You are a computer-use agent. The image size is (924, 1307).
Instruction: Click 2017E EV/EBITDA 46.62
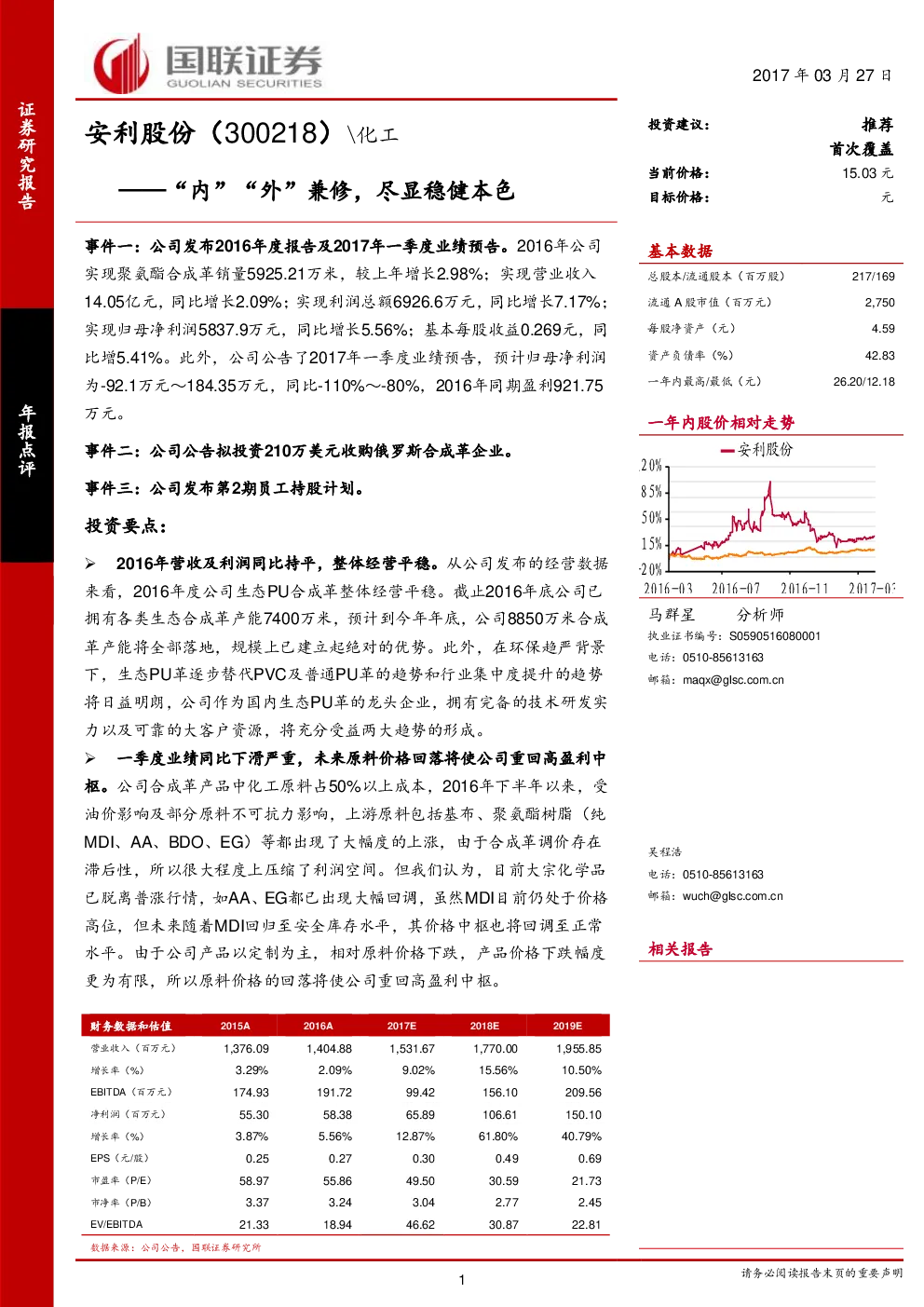pos(420,1225)
